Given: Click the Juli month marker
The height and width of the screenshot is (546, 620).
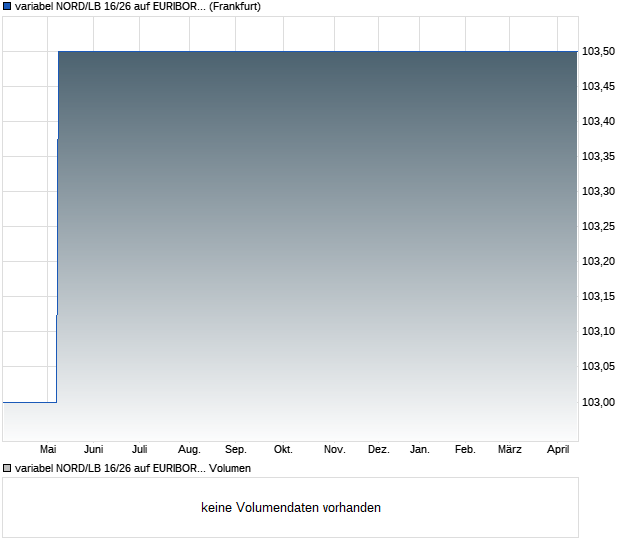Looking at the screenshot, I should [x=140, y=450].
